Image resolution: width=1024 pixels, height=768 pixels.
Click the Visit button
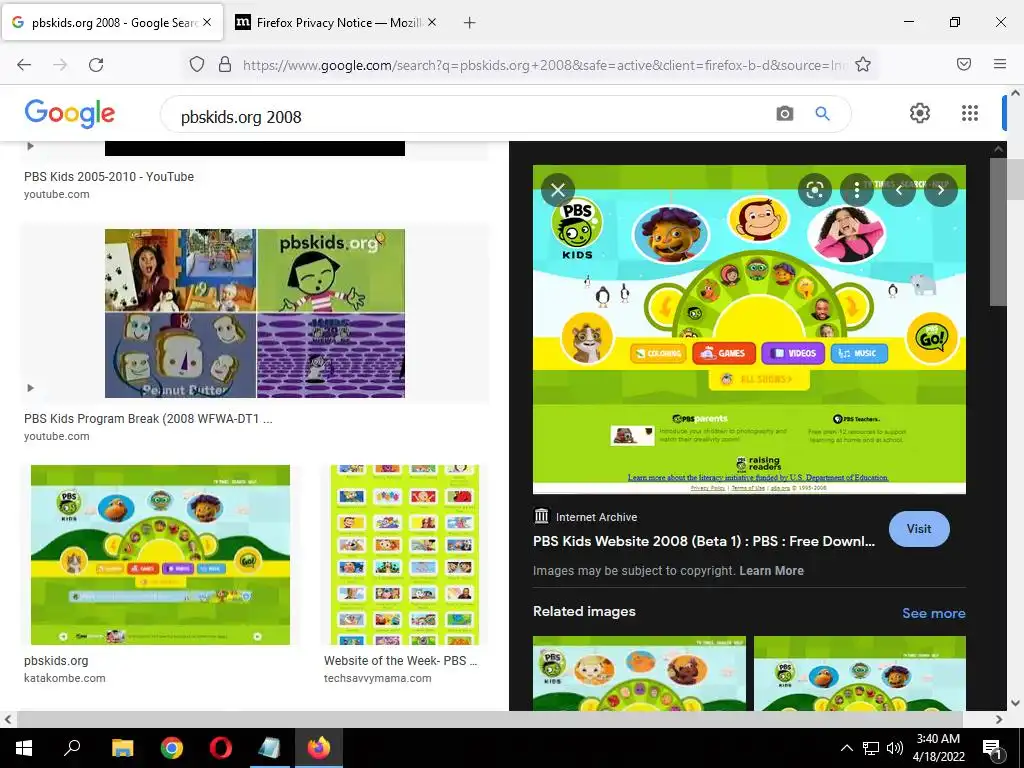[x=919, y=529]
